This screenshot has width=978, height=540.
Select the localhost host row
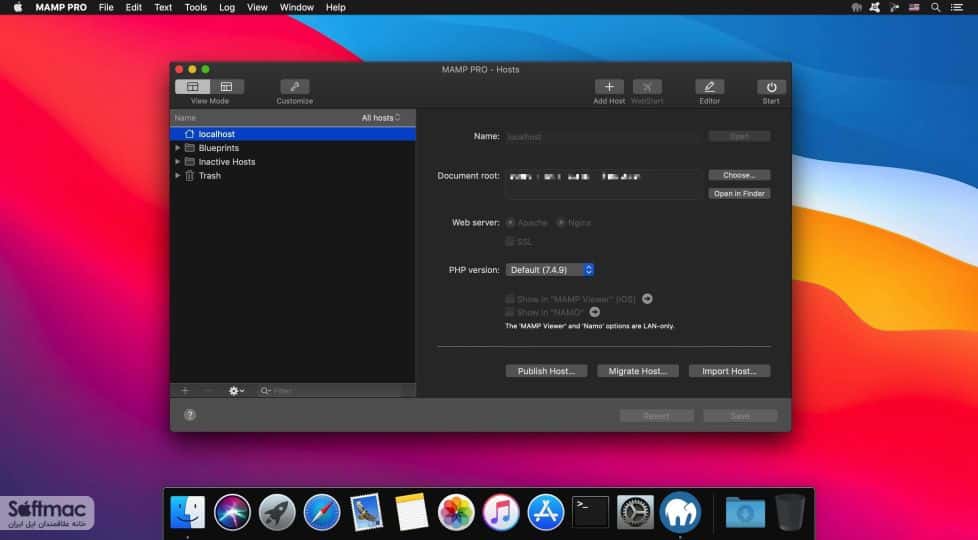point(293,133)
